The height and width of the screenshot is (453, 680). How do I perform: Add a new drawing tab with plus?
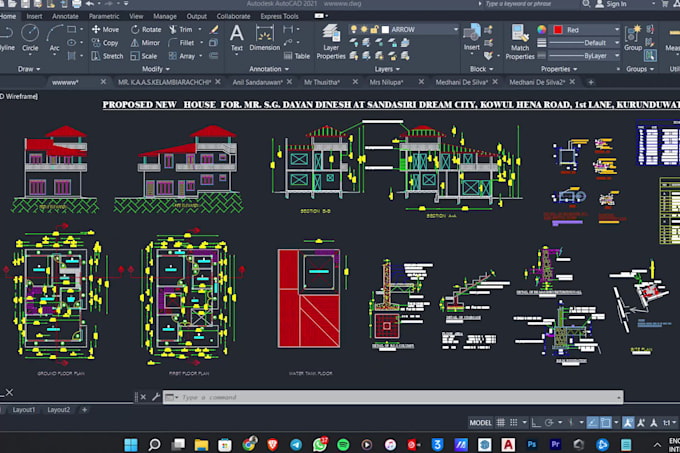(591, 82)
